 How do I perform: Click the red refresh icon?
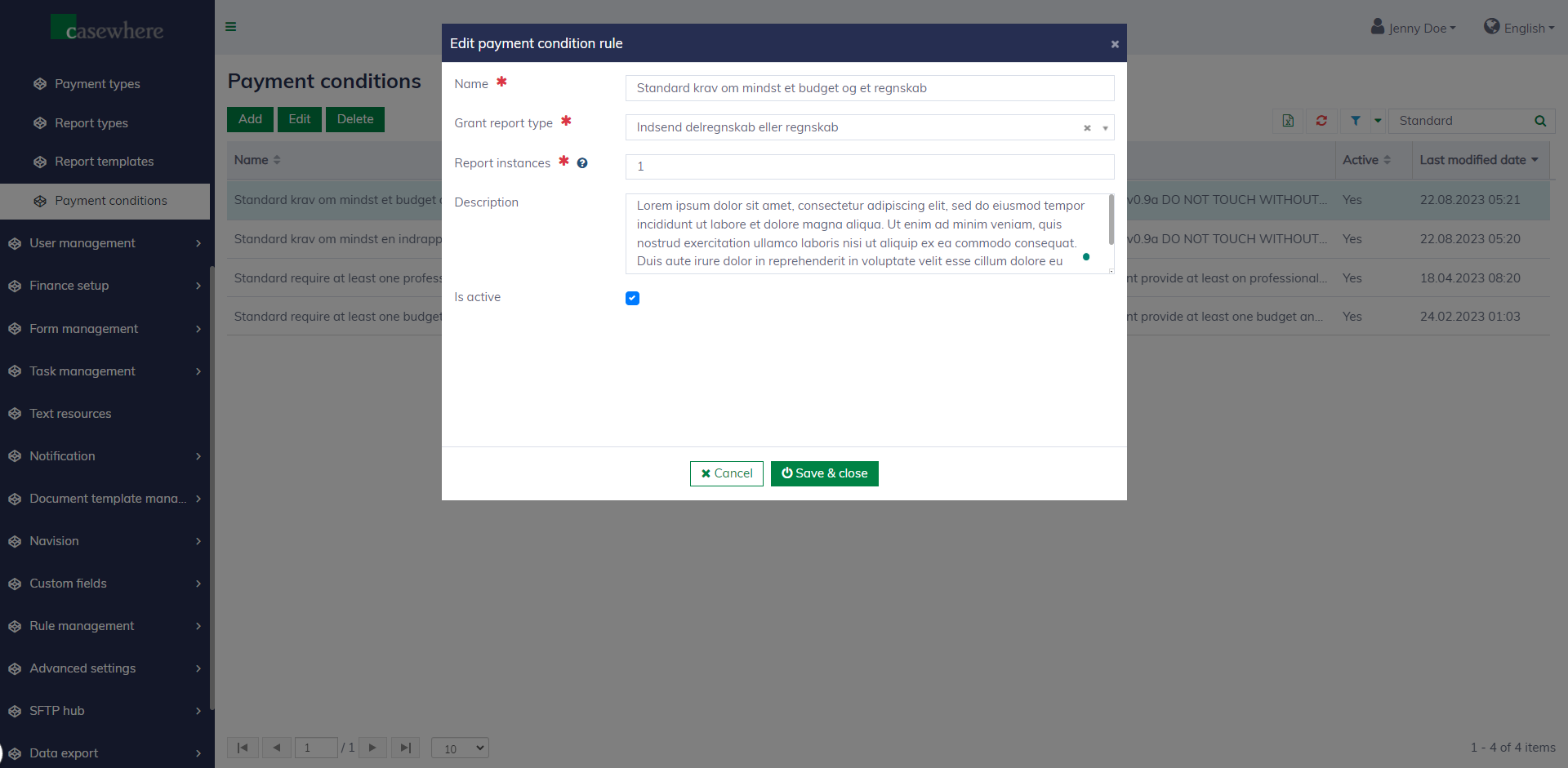point(1321,121)
